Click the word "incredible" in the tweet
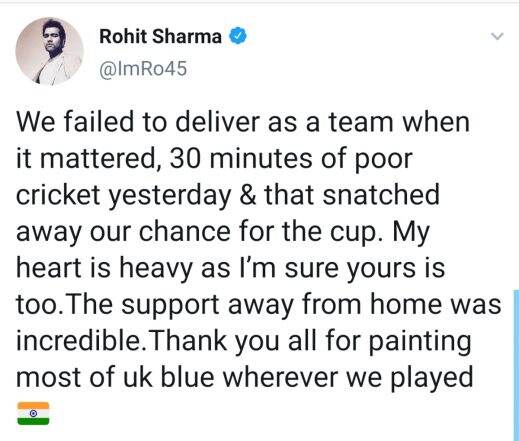The height and width of the screenshot is (441, 519). point(78,341)
